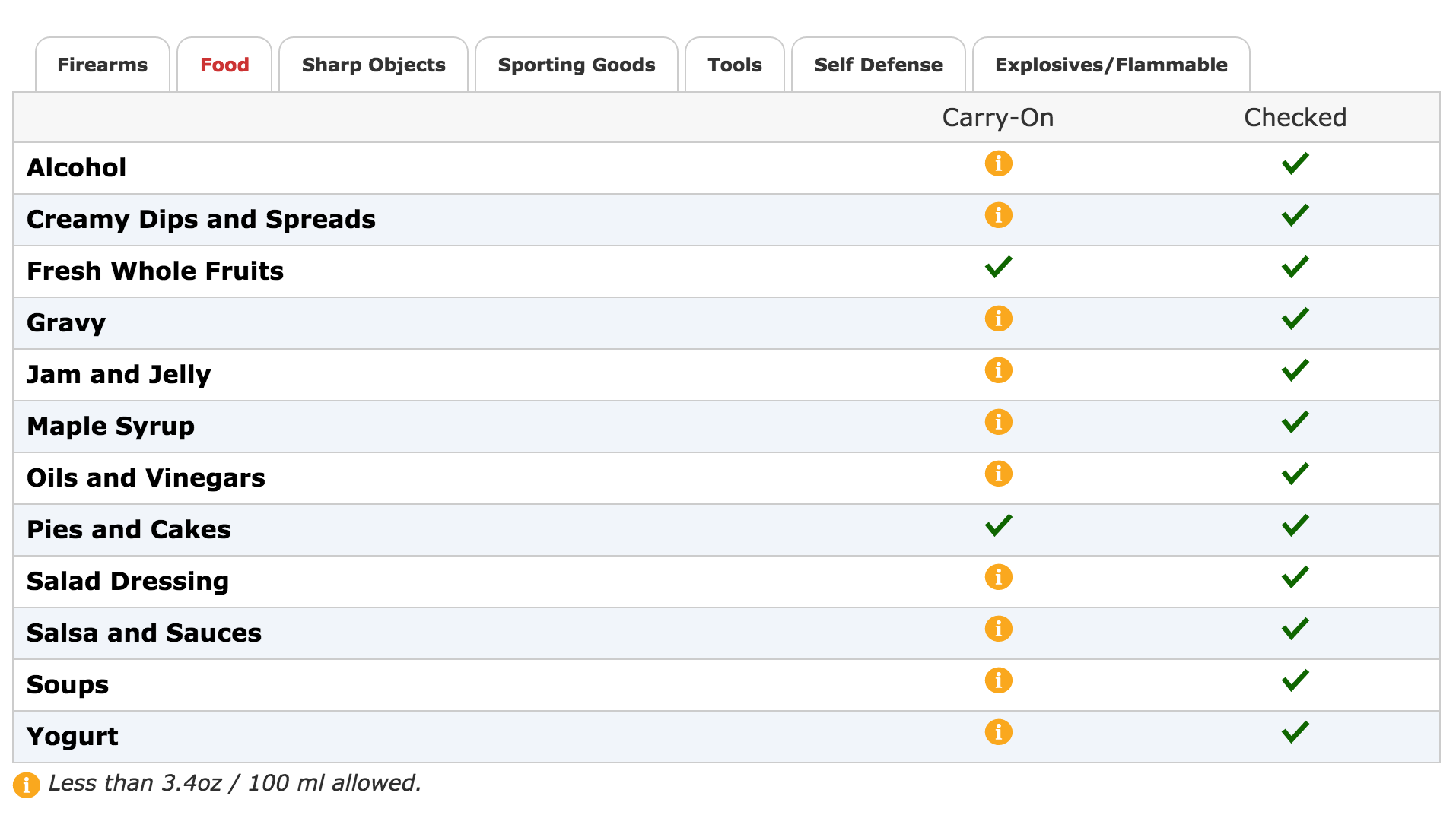Click the Salad Dressing carry-on info icon
The image size is (1456, 815).
tap(998, 577)
